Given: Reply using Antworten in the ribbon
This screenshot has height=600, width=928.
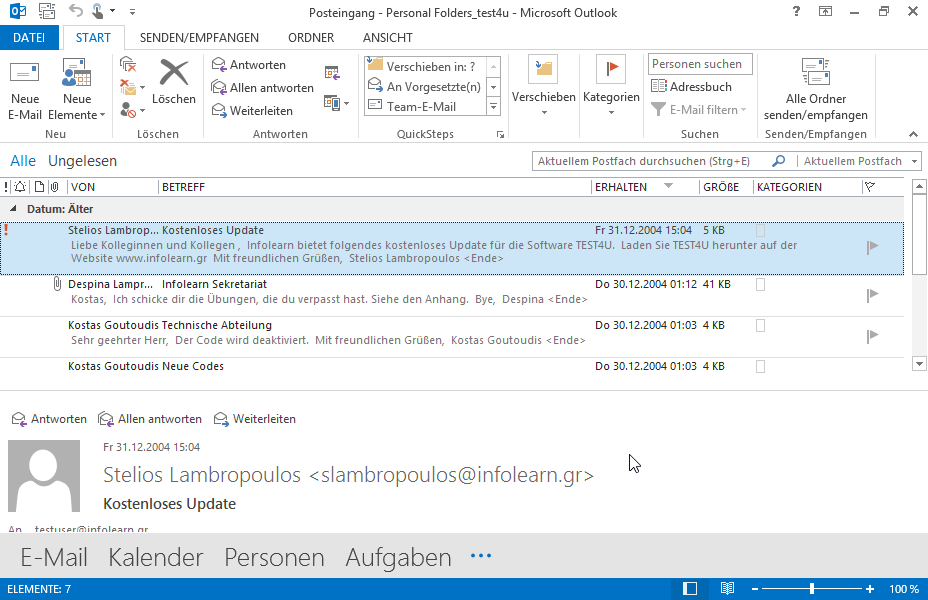Looking at the screenshot, I should click(249, 64).
